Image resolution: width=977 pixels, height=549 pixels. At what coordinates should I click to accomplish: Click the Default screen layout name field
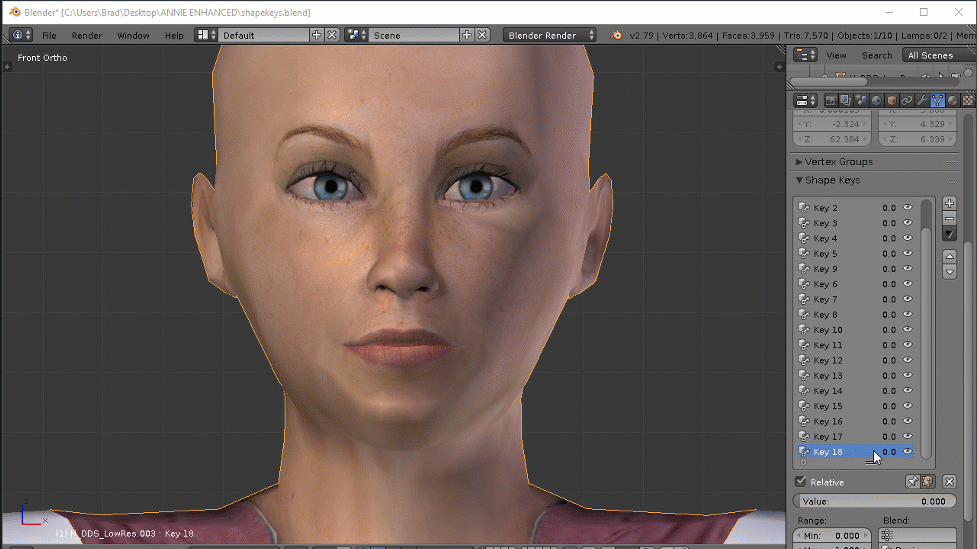point(264,35)
